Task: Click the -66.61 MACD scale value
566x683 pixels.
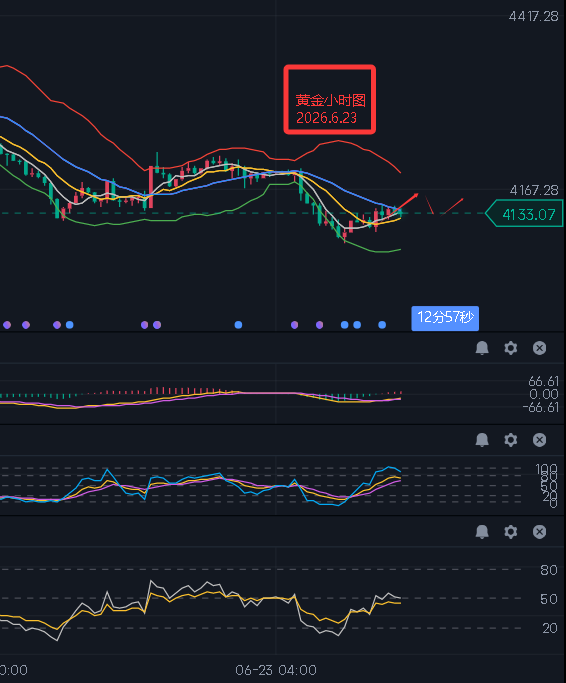Action: pyautogui.click(x=541, y=407)
